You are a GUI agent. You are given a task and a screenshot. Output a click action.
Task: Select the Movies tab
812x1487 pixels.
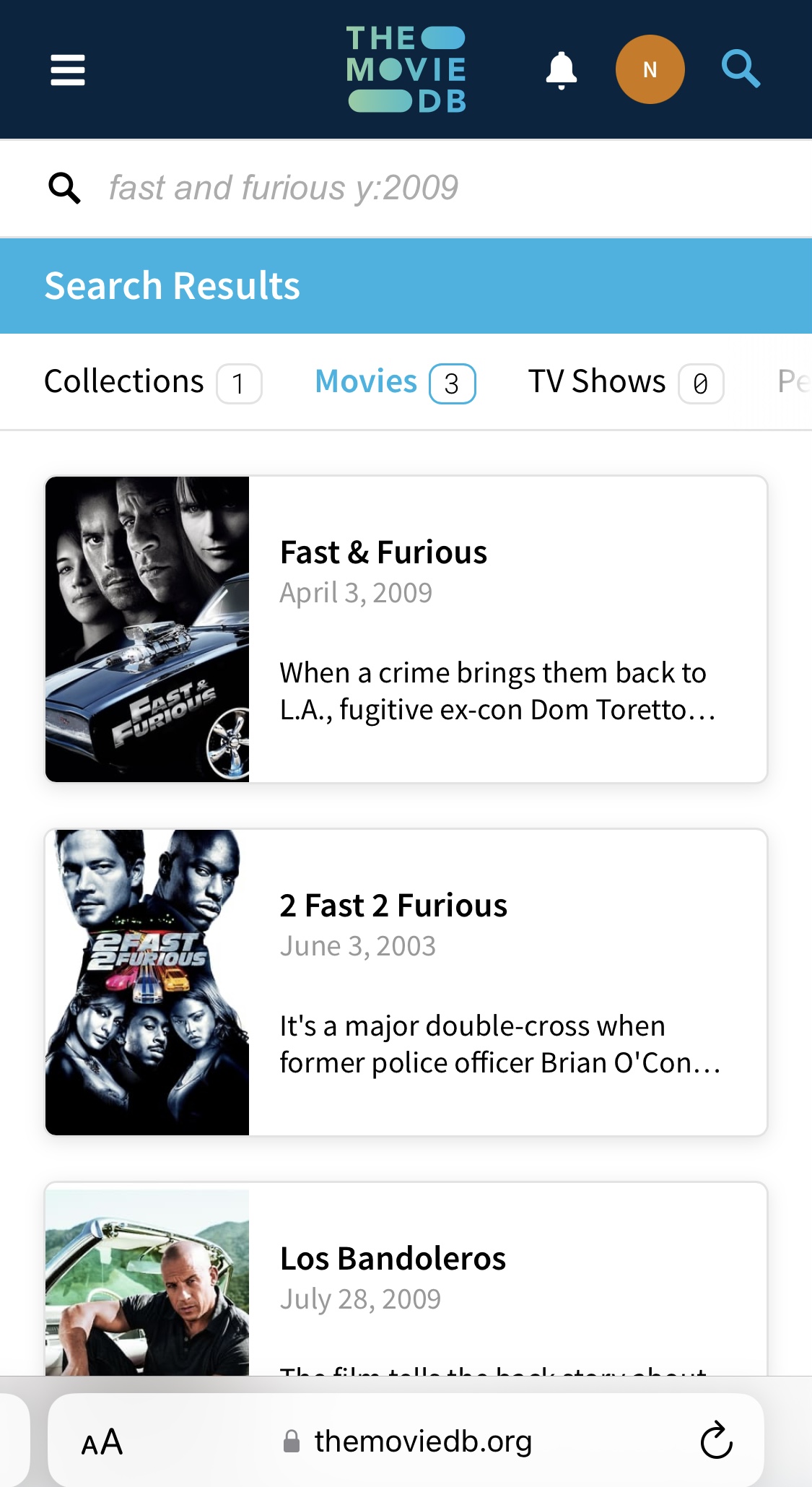[395, 382]
